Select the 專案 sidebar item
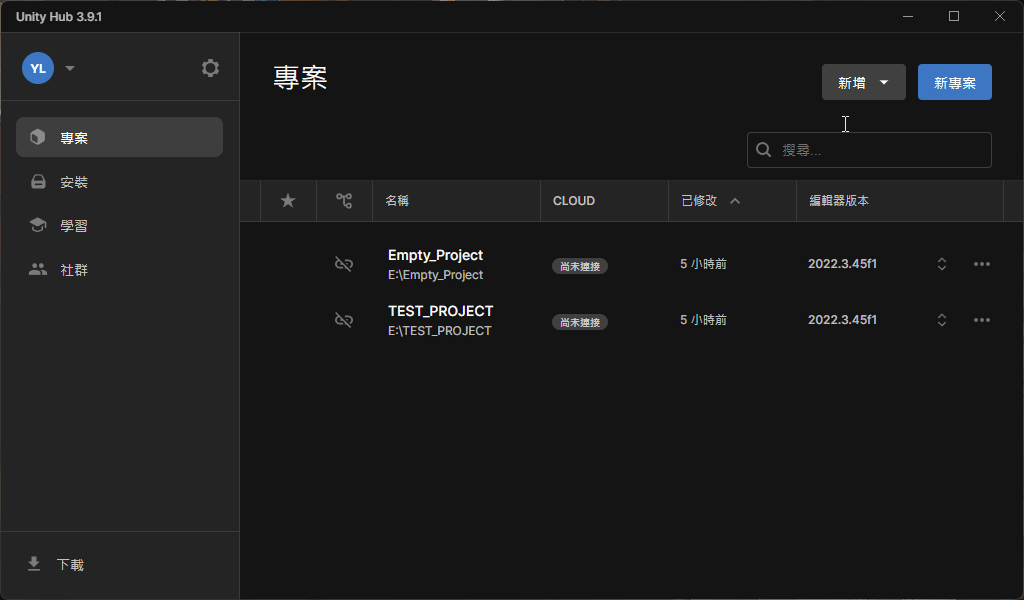This screenshot has width=1024, height=600. pyautogui.click(x=119, y=137)
